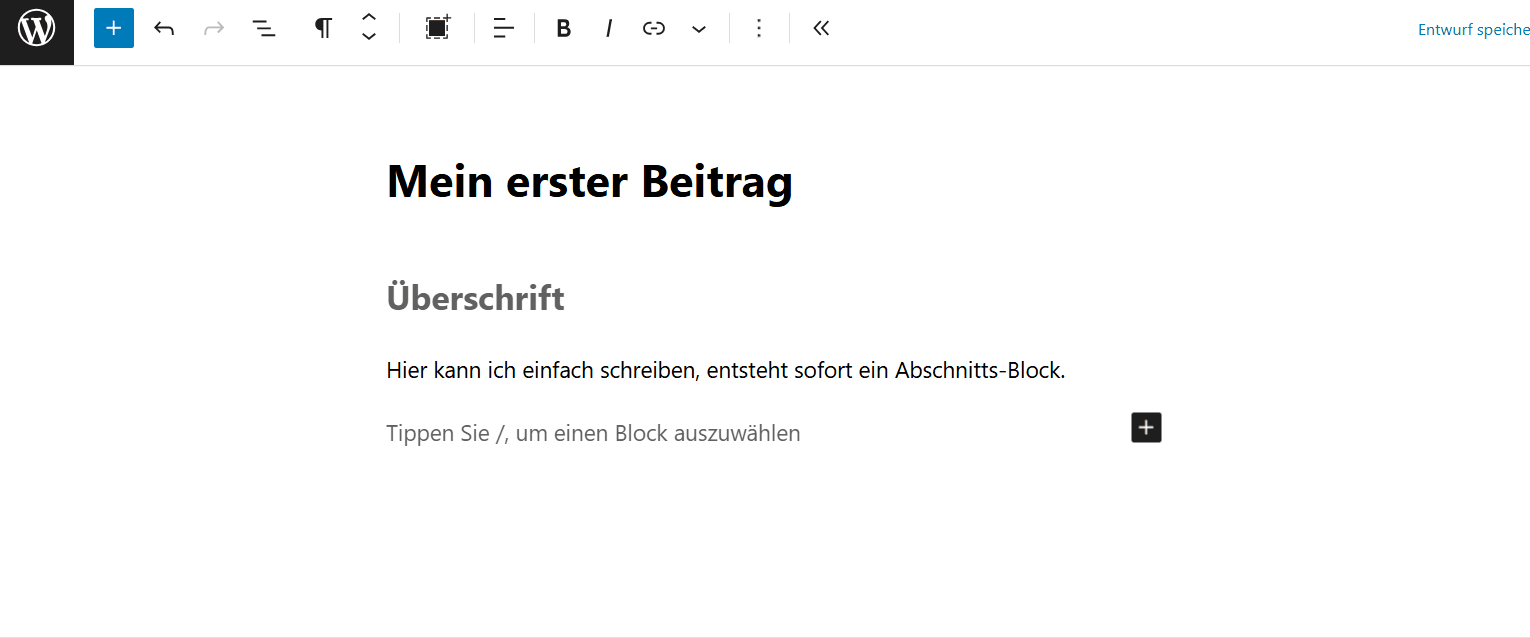Move the block down with the down chevron
This screenshot has width=1530, height=638.
coord(369,38)
